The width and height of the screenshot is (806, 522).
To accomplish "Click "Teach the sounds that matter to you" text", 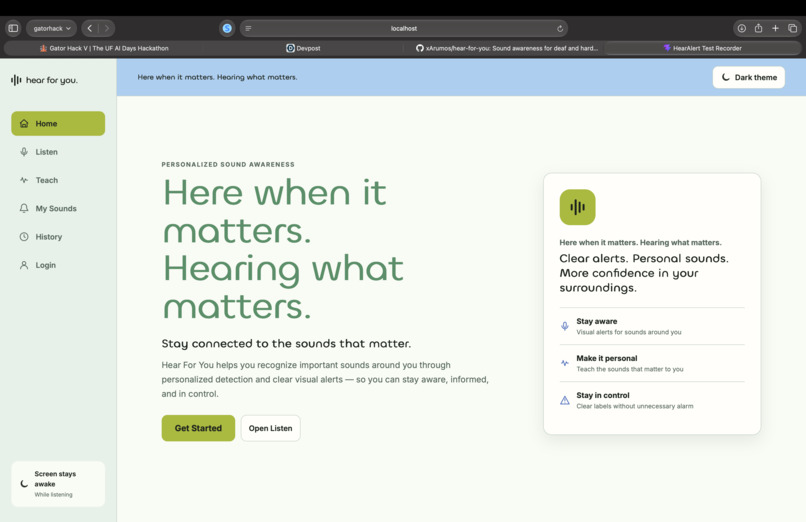I will (630, 369).
